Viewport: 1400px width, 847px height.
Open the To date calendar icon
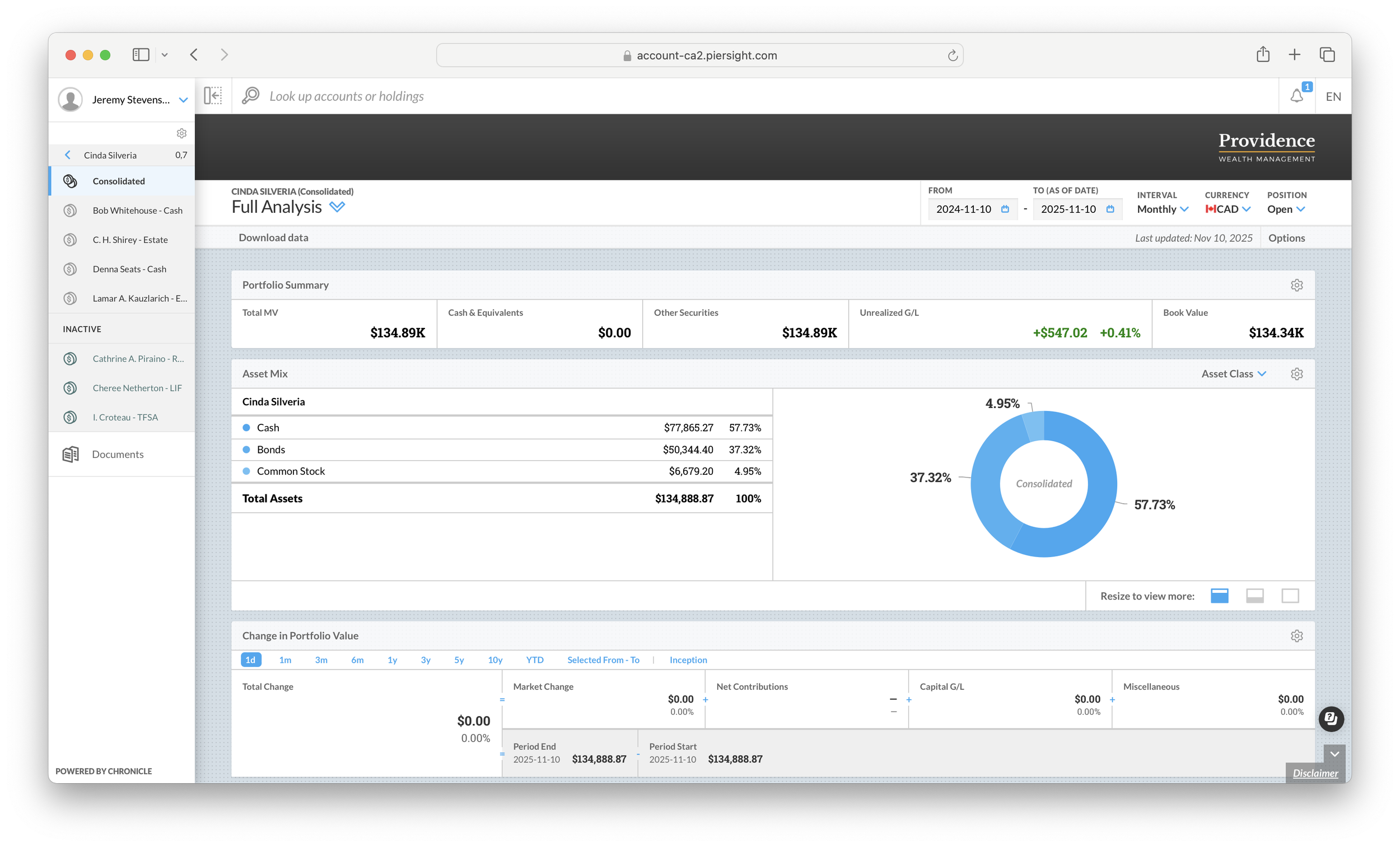(x=1110, y=209)
